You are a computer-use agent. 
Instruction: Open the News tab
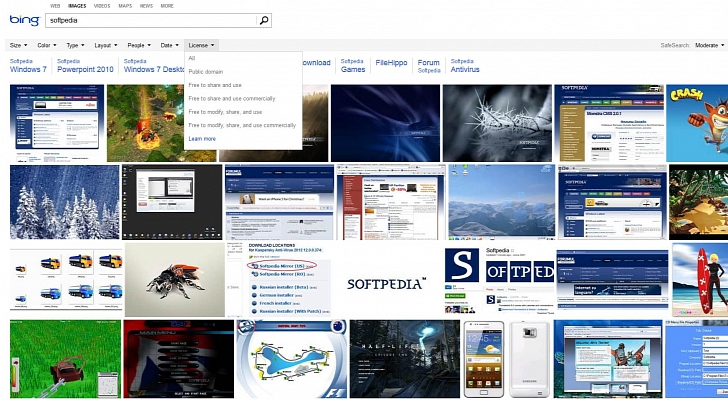[146, 5]
